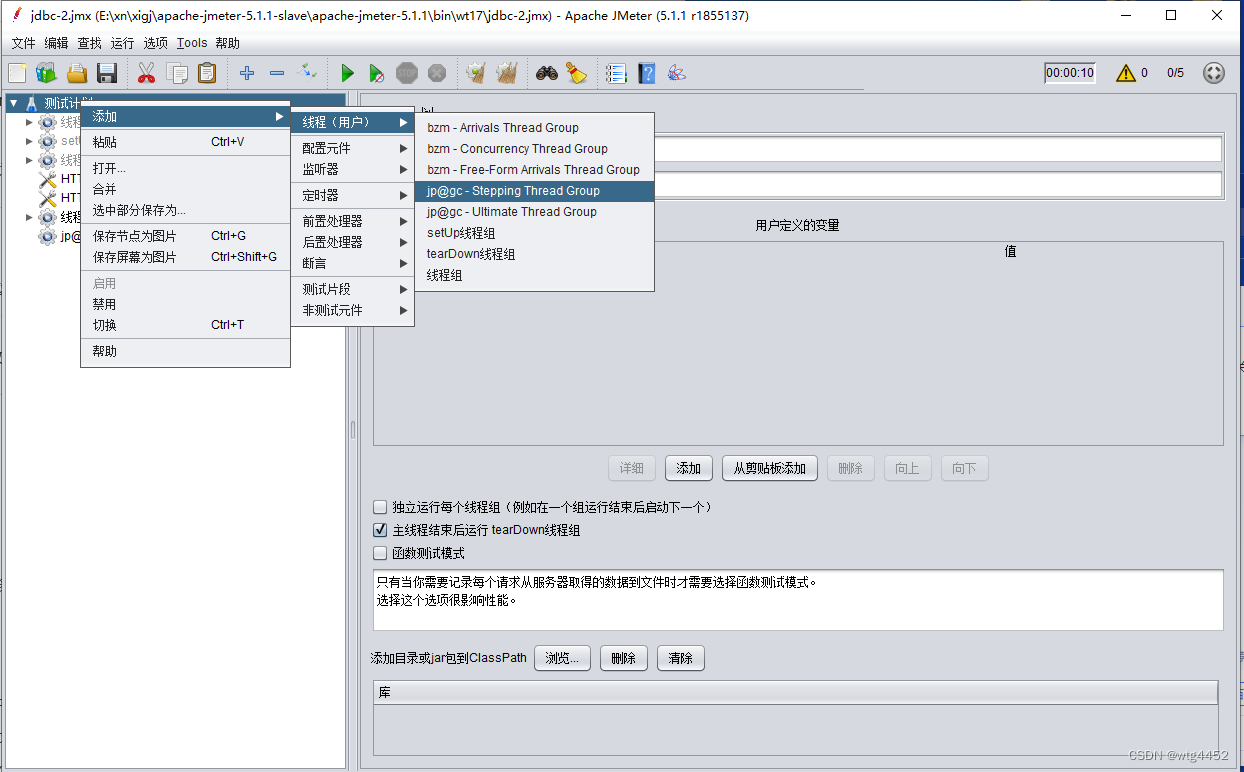Viewport: 1244px width, 772px height.
Task: Collapse all nodes with minus icon
Action: [x=277, y=73]
